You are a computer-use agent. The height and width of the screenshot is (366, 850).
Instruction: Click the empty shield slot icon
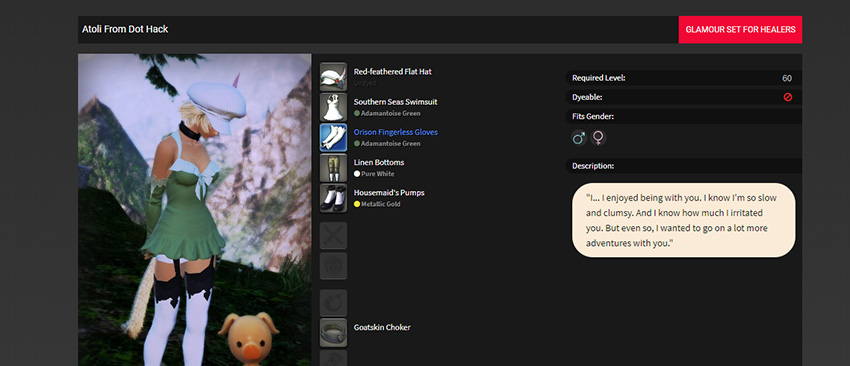point(333,266)
